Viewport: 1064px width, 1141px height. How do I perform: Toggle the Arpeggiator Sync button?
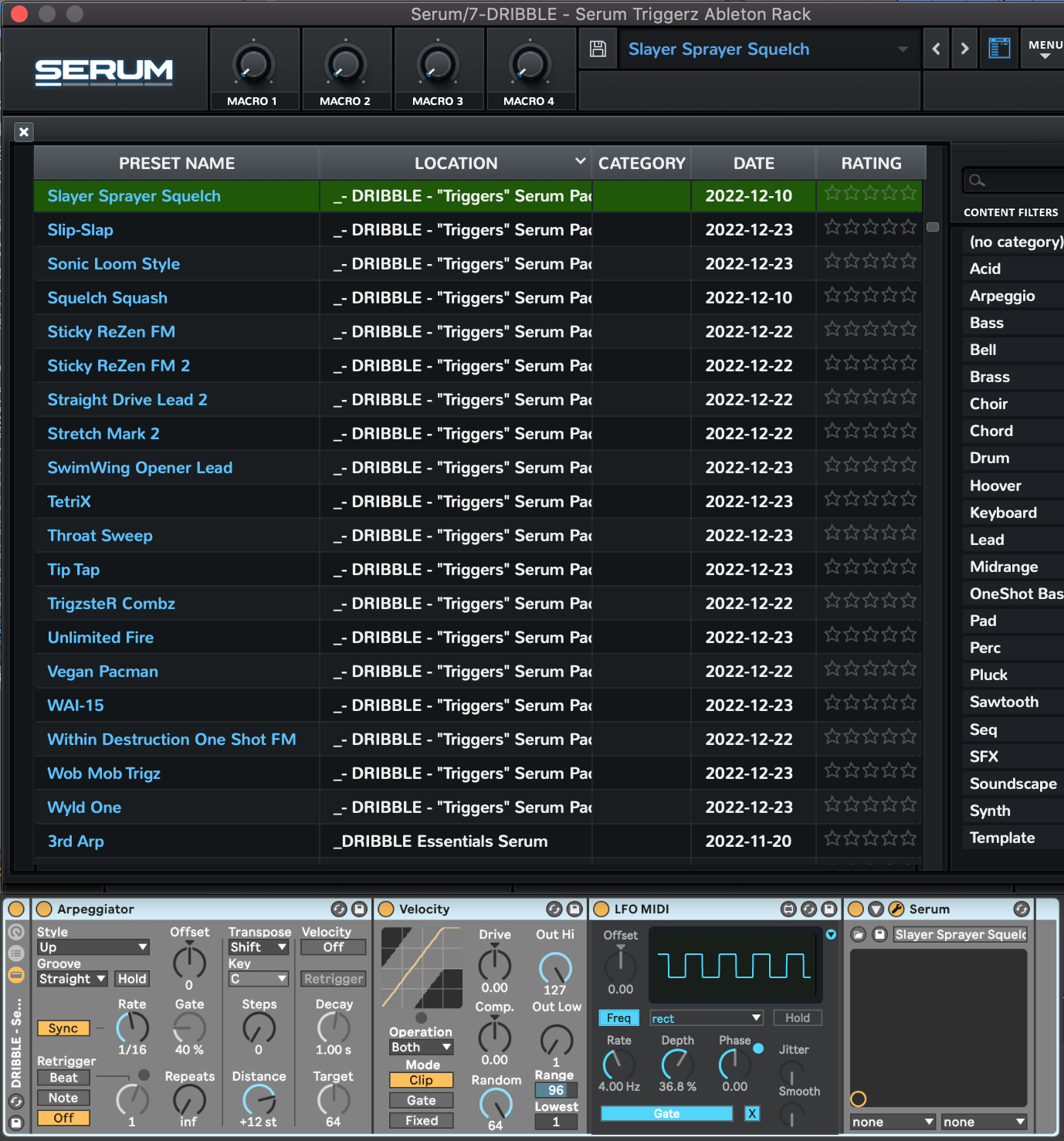tap(63, 1028)
